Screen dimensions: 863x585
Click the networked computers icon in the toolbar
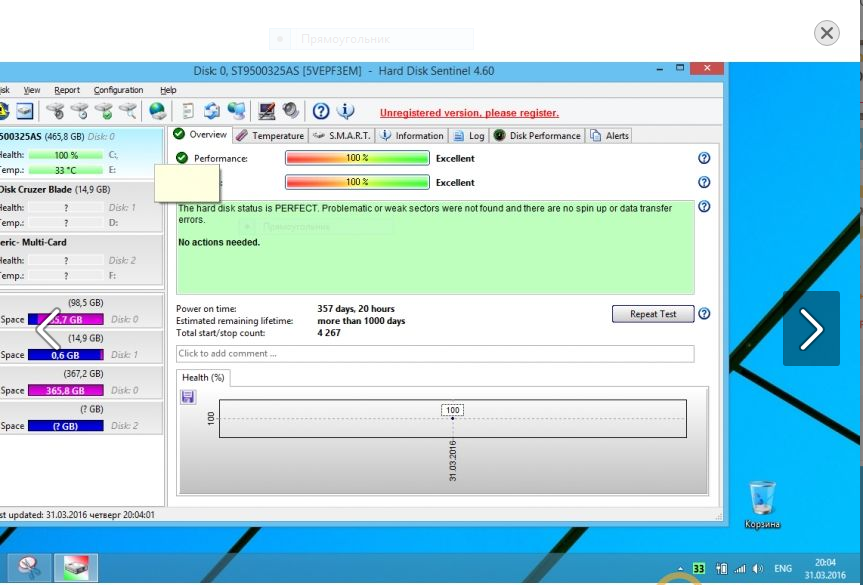pyautogui.click(x=236, y=111)
